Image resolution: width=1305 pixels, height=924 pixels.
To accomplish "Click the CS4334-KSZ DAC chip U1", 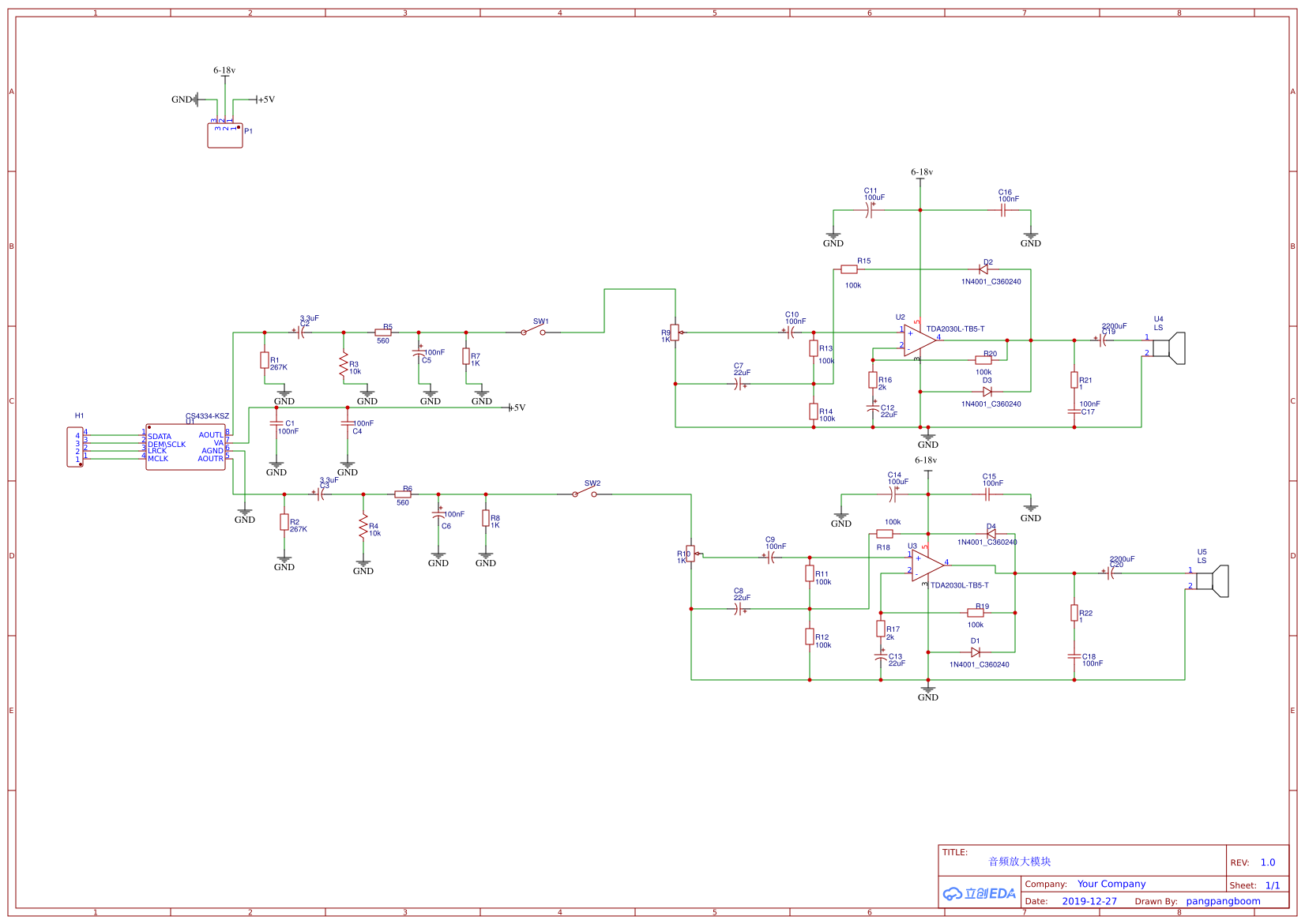I will tap(186, 447).
